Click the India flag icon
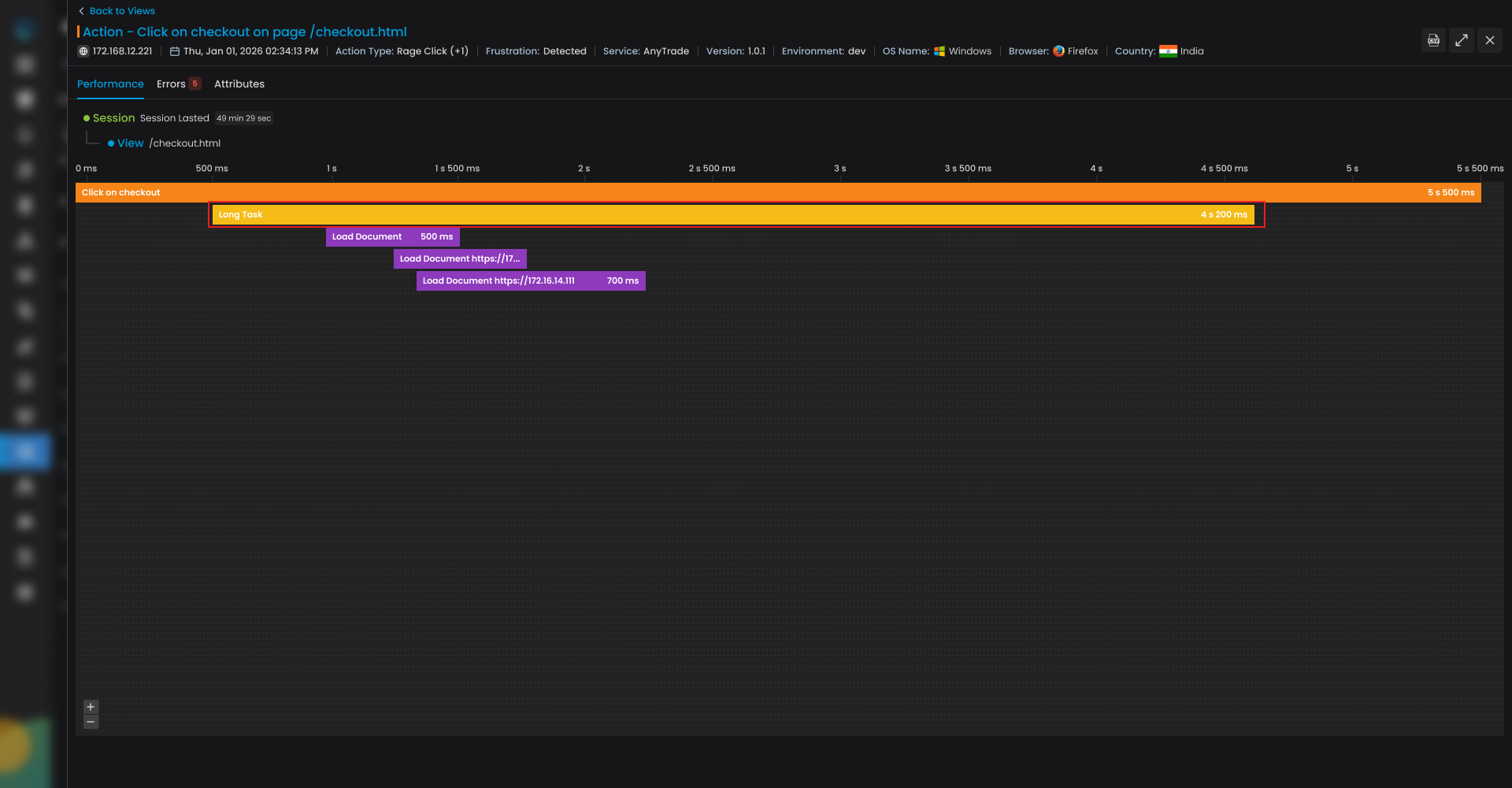Viewport: 1512px width, 788px height. point(1168,51)
